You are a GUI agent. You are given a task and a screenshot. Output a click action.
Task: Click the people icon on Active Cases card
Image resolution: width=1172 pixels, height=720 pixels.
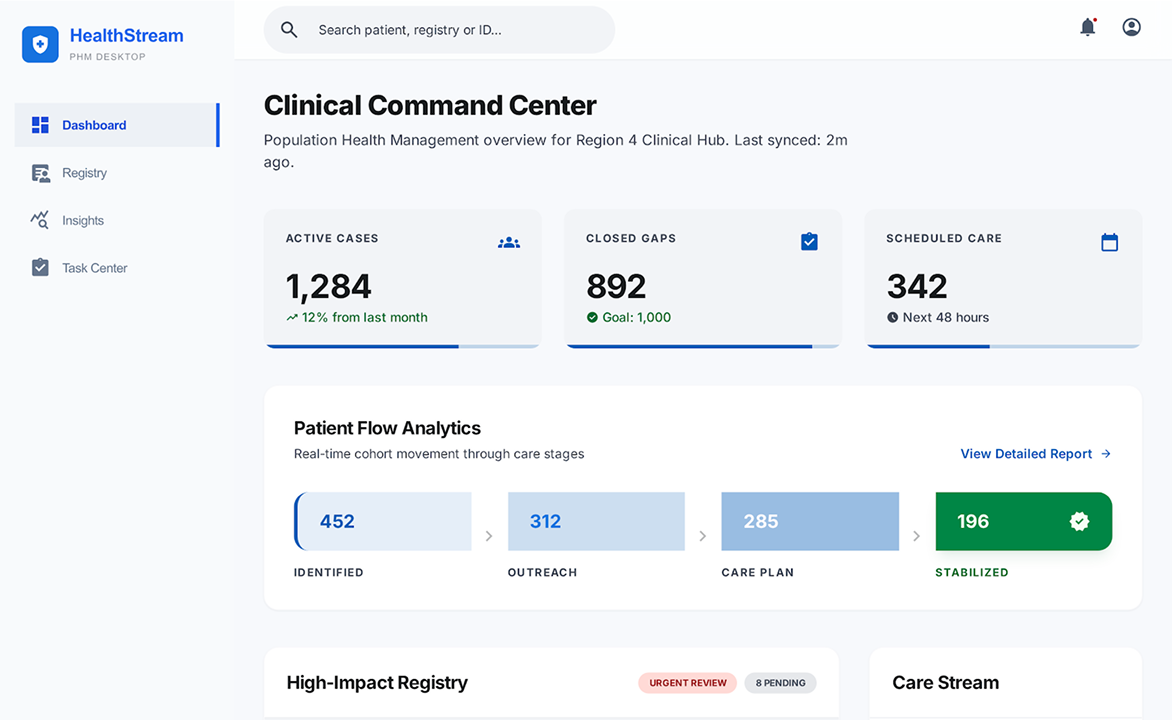point(509,241)
